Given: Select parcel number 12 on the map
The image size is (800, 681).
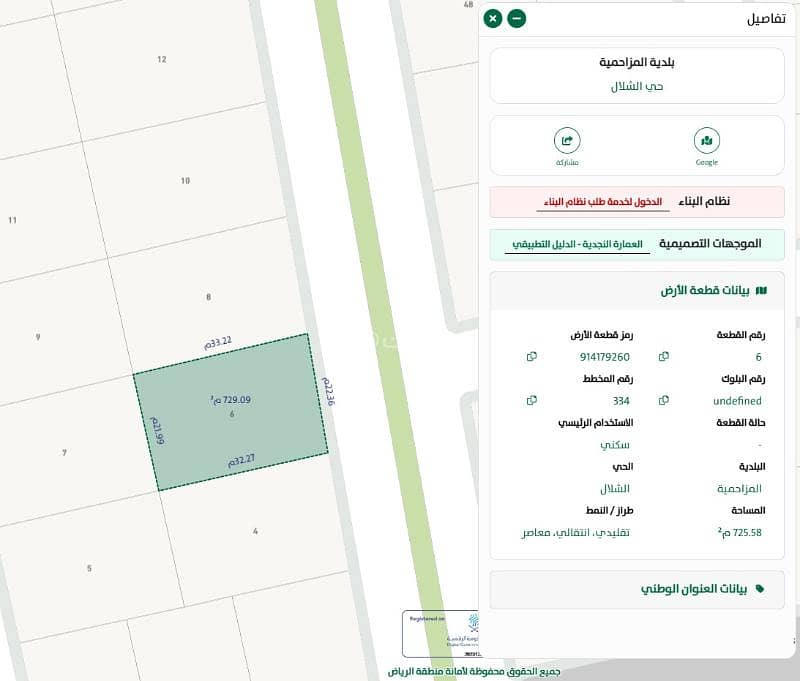Looking at the screenshot, I should [162, 60].
